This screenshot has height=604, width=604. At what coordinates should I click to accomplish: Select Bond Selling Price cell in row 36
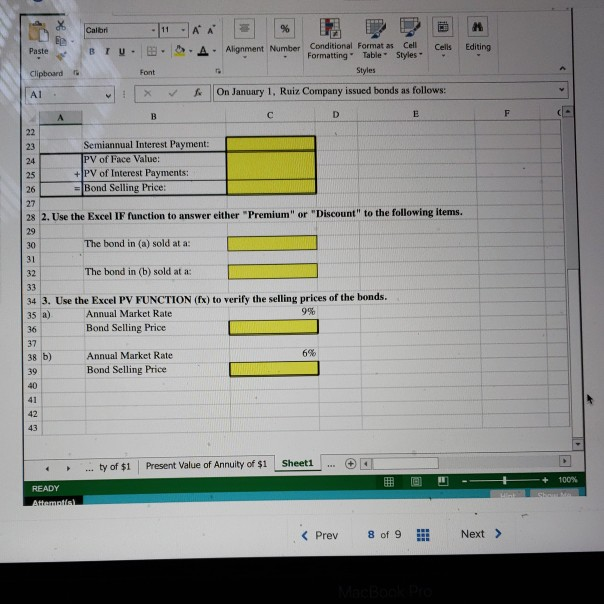pyautogui.click(x=273, y=327)
